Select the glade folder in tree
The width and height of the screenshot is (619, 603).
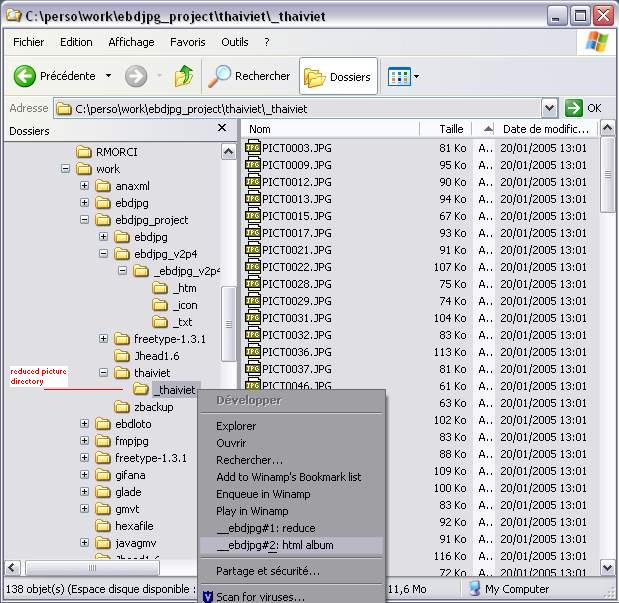click(x=128, y=492)
